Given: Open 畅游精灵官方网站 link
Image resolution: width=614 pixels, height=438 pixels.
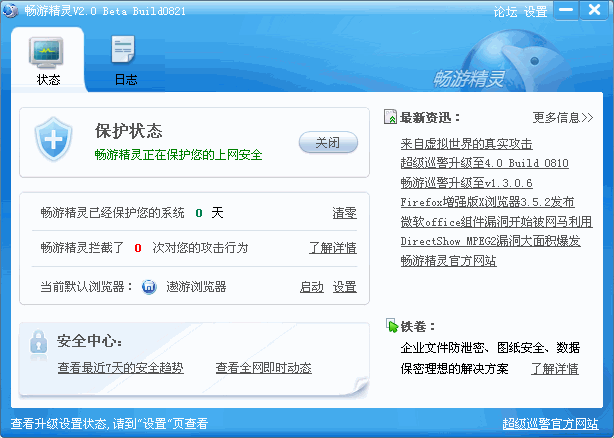Looking at the screenshot, I should click(x=448, y=260).
